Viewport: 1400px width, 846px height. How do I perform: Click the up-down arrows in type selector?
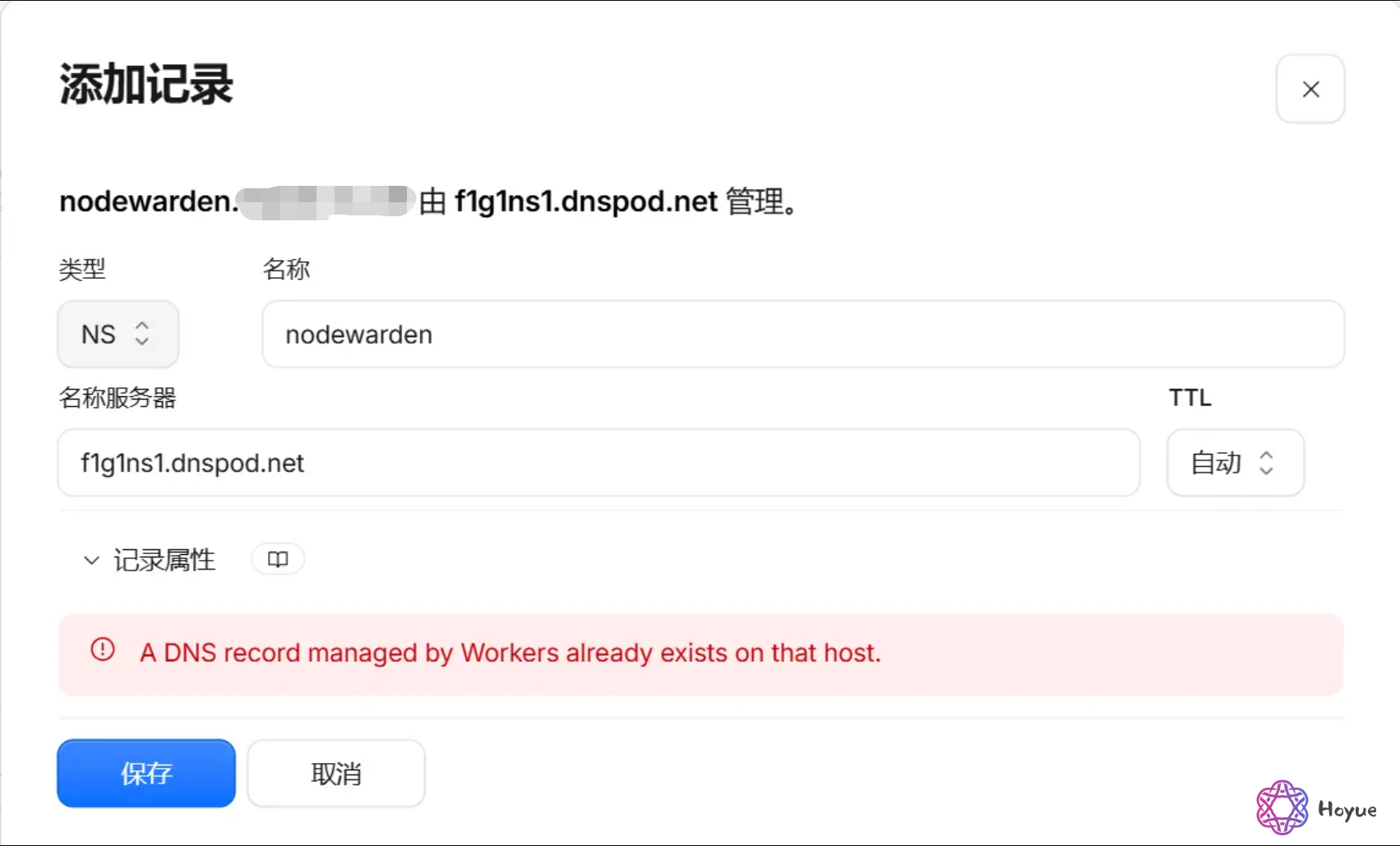click(x=142, y=334)
